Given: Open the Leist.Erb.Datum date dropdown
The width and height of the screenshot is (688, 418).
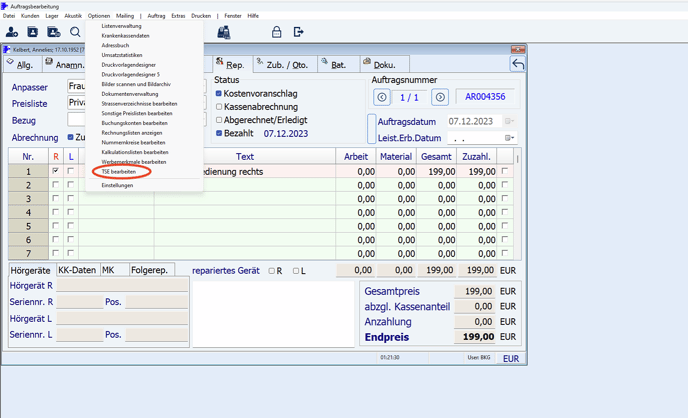Looking at the screenshot, I should (510, 138).
